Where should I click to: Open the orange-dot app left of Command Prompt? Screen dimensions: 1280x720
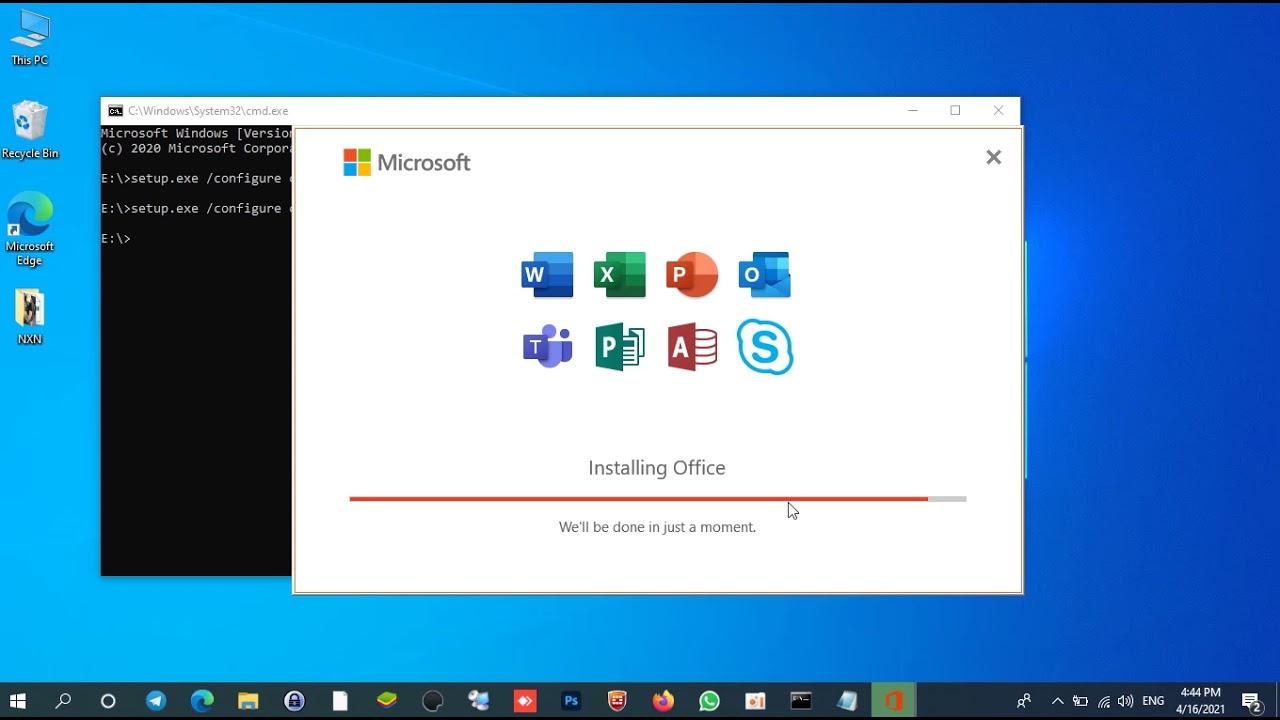click(755, 701)
